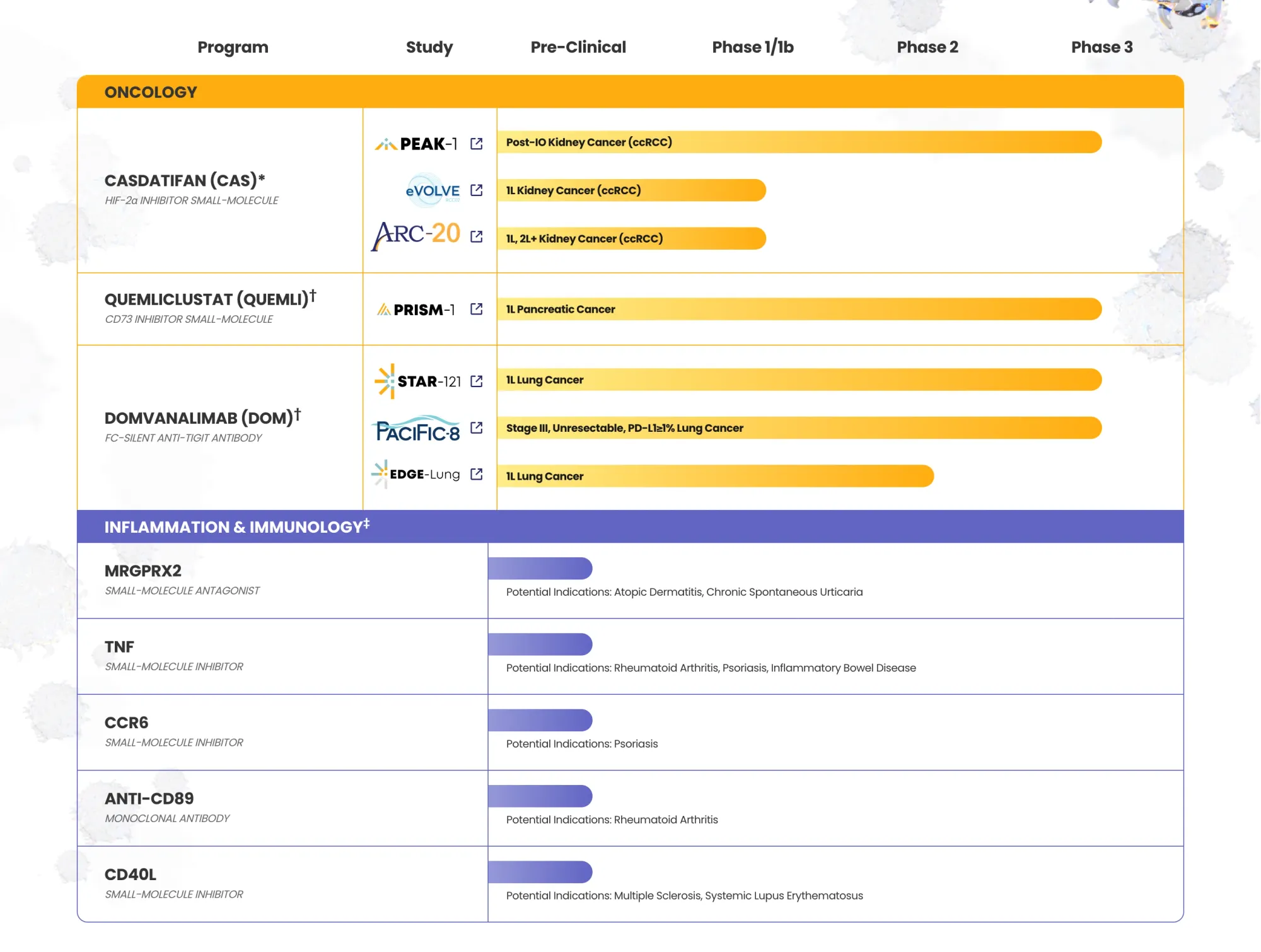
Task: Click the CD40L program row title
Action: (131, 875)
